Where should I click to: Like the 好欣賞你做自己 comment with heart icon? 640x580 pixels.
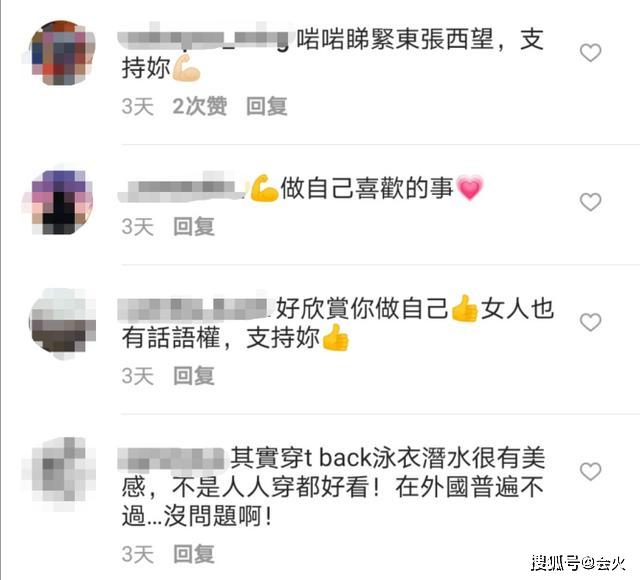[591, 322]
